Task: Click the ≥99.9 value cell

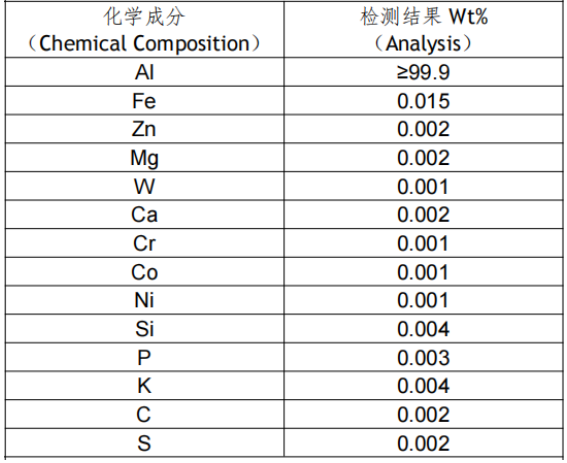Action: [423, 72]
